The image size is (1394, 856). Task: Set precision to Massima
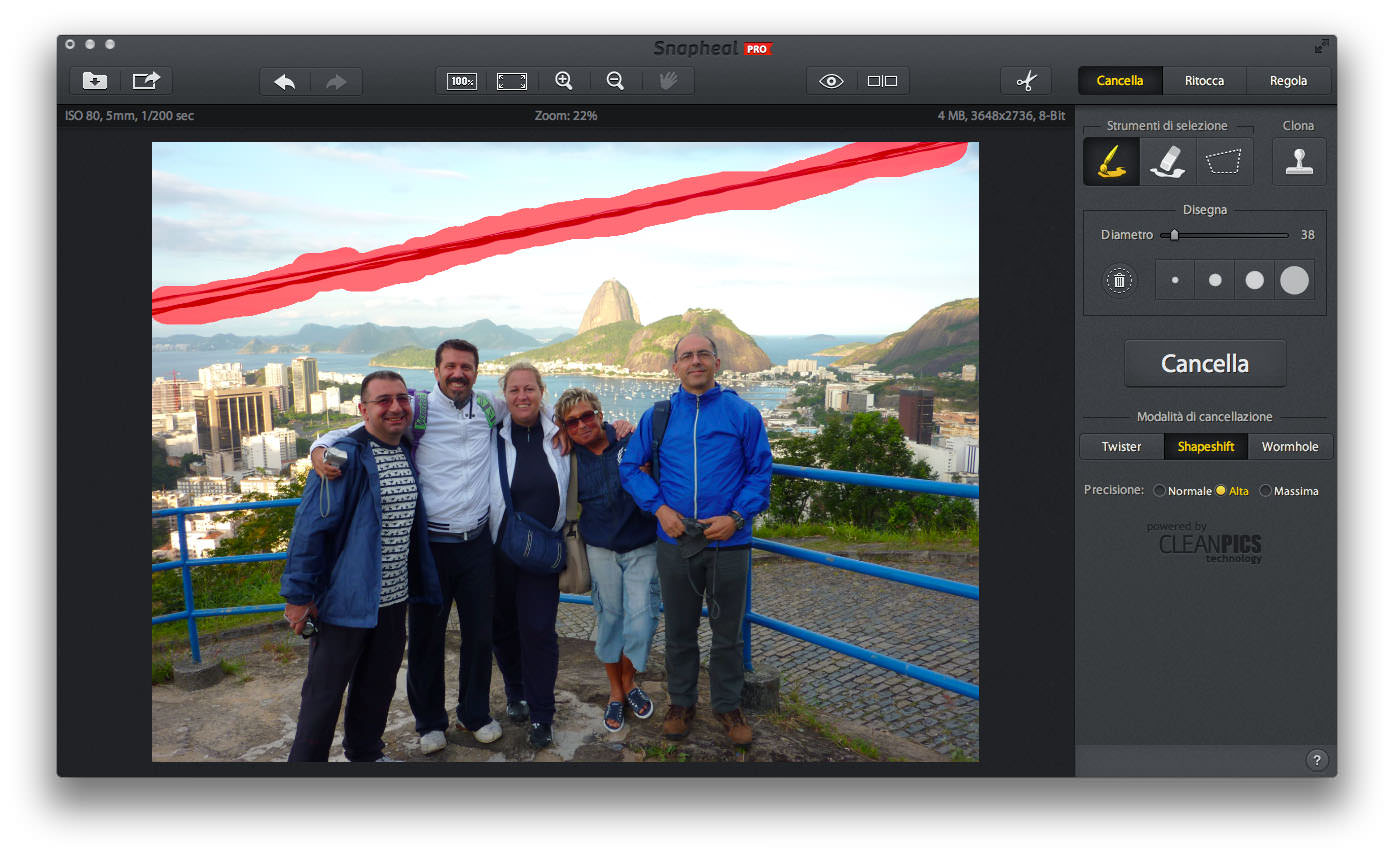(1266, 491)
